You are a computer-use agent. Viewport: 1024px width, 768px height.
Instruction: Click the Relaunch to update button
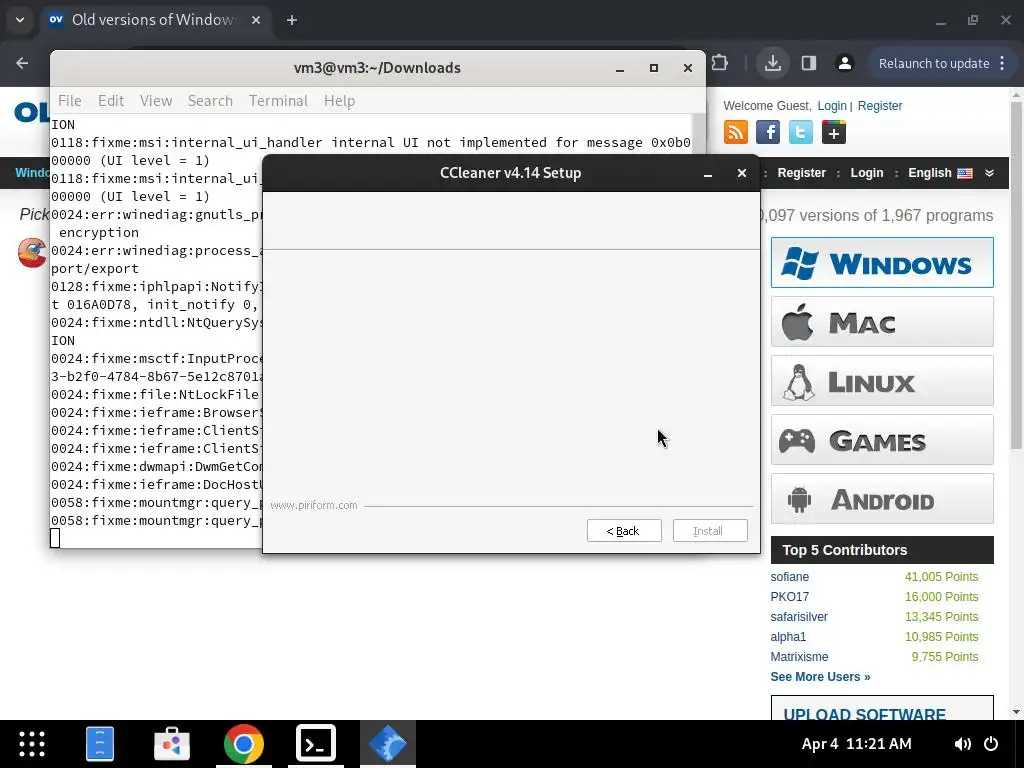(x=934, y=63)
